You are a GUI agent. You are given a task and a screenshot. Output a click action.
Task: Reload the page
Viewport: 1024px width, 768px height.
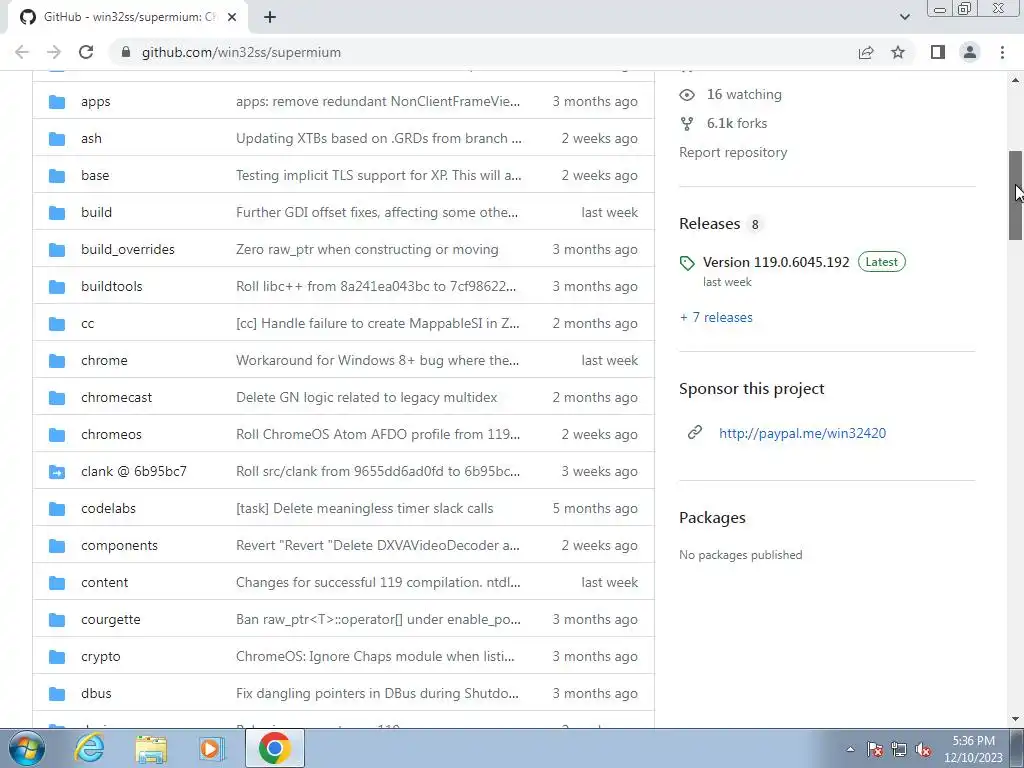[86, 52]
